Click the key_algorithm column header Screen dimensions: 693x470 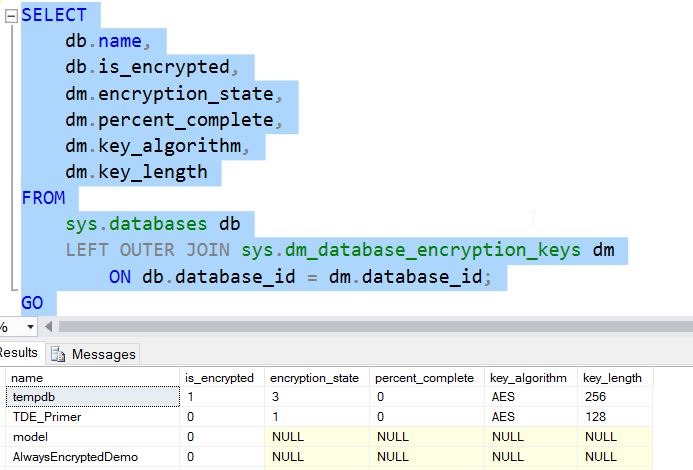[x=528, y=378]
